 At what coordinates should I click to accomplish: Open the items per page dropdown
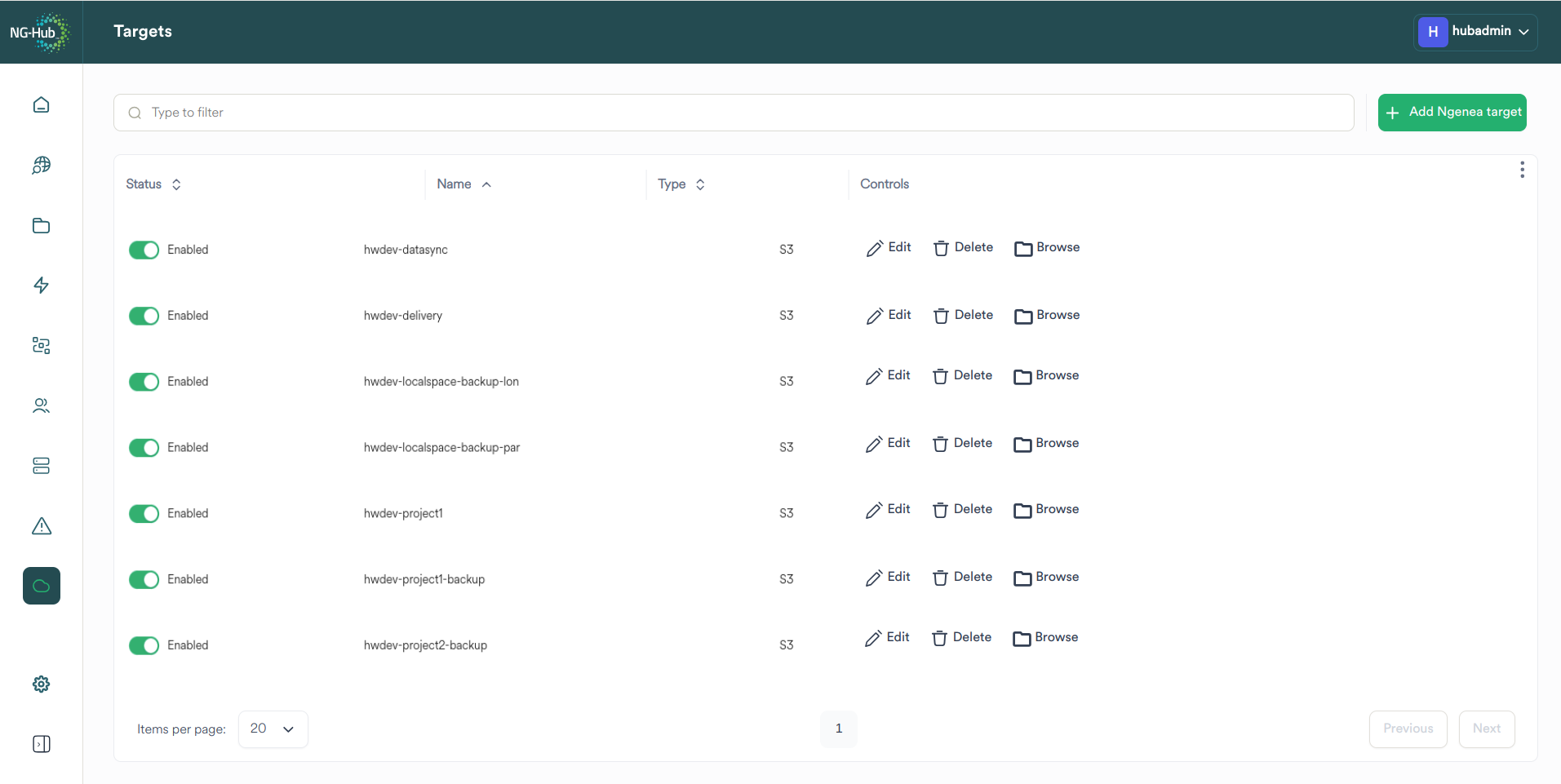point(273,729)
